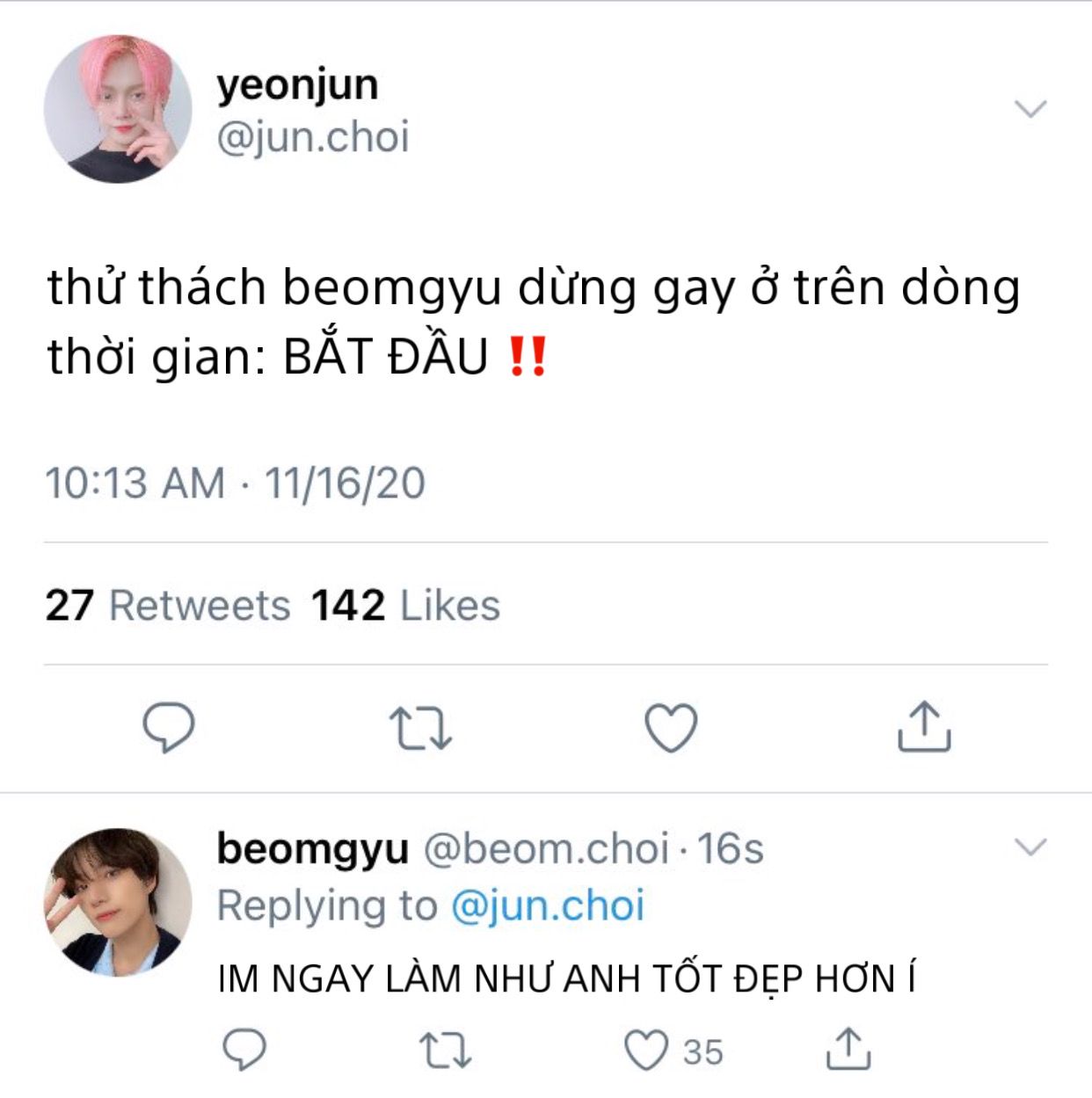Image resolution: width=1092 pixels, height=1098 pixels.
Task: Open options chevron on beomgyu's reply
Action: coord(1030,847)
